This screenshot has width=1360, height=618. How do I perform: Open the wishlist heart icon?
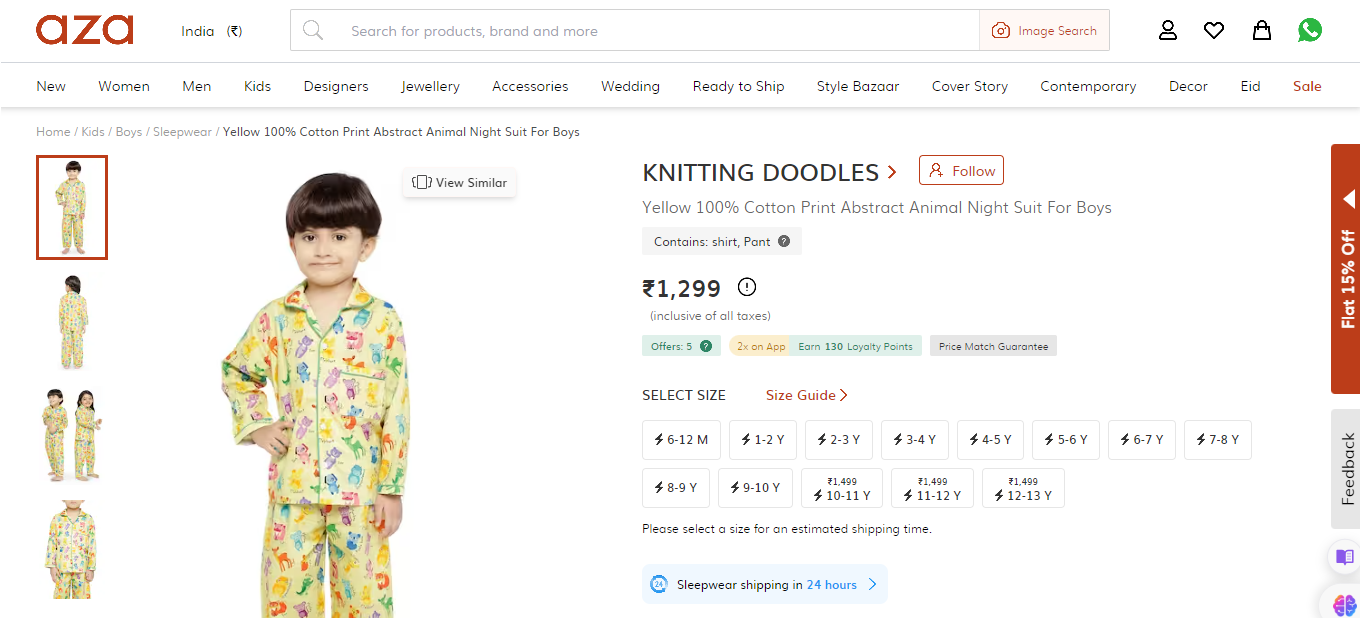(1214, 30)
